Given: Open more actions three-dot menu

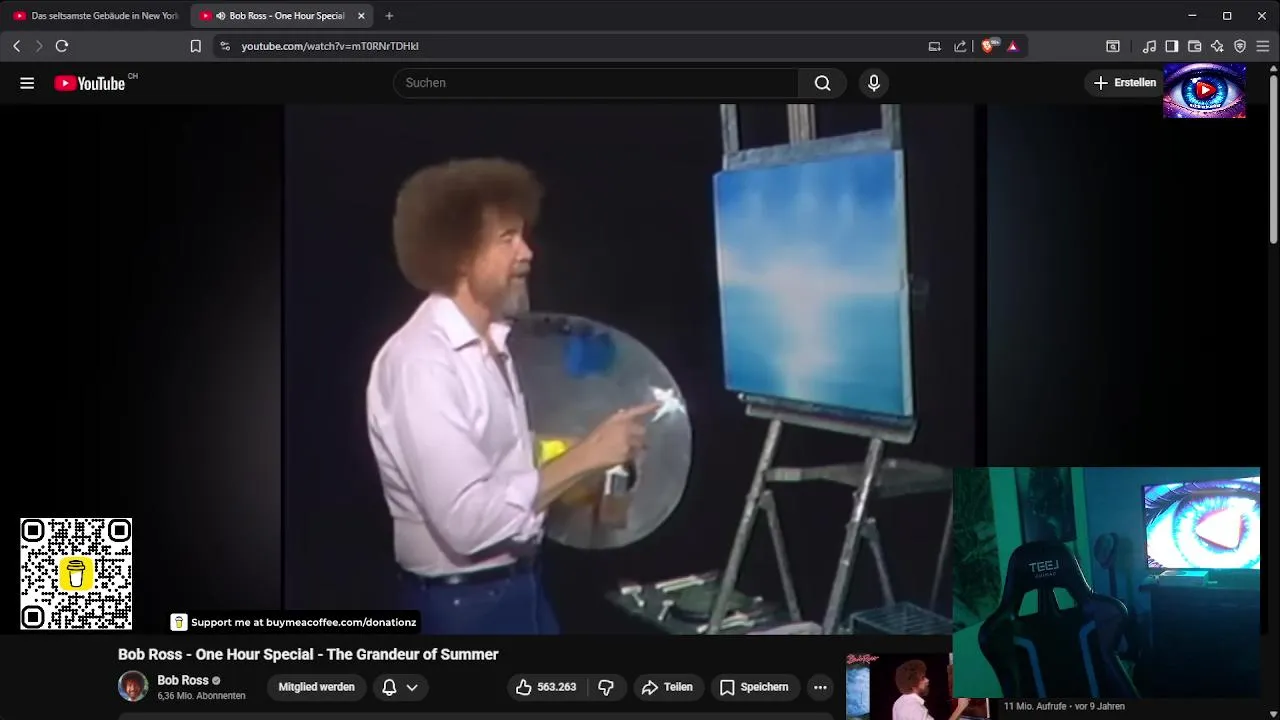Looking at the screenshot, I should coord(820,687).
